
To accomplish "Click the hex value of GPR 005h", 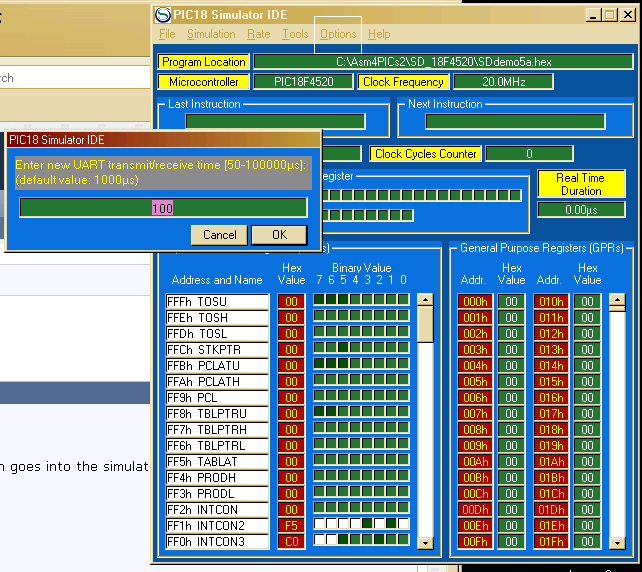I will pyautogui.click(x=511, y=382).
